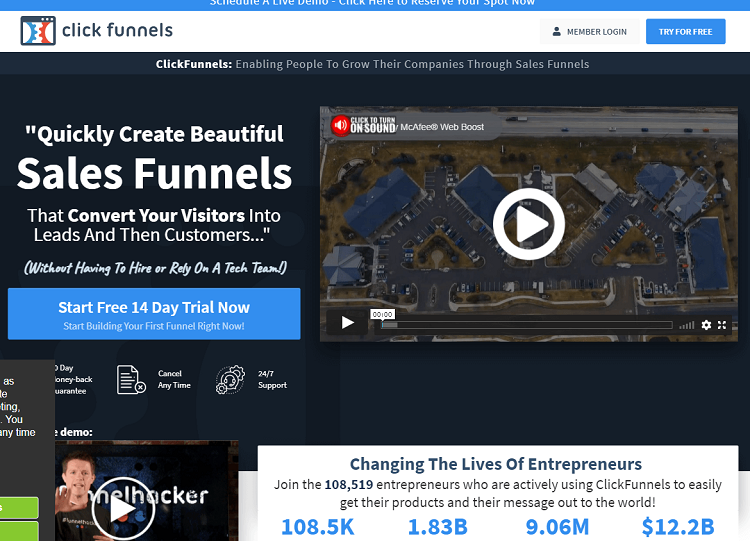This screenshot has width=750, height=541.
Task: Click the $12.2B statistic
Action: [x=678, y=527]
